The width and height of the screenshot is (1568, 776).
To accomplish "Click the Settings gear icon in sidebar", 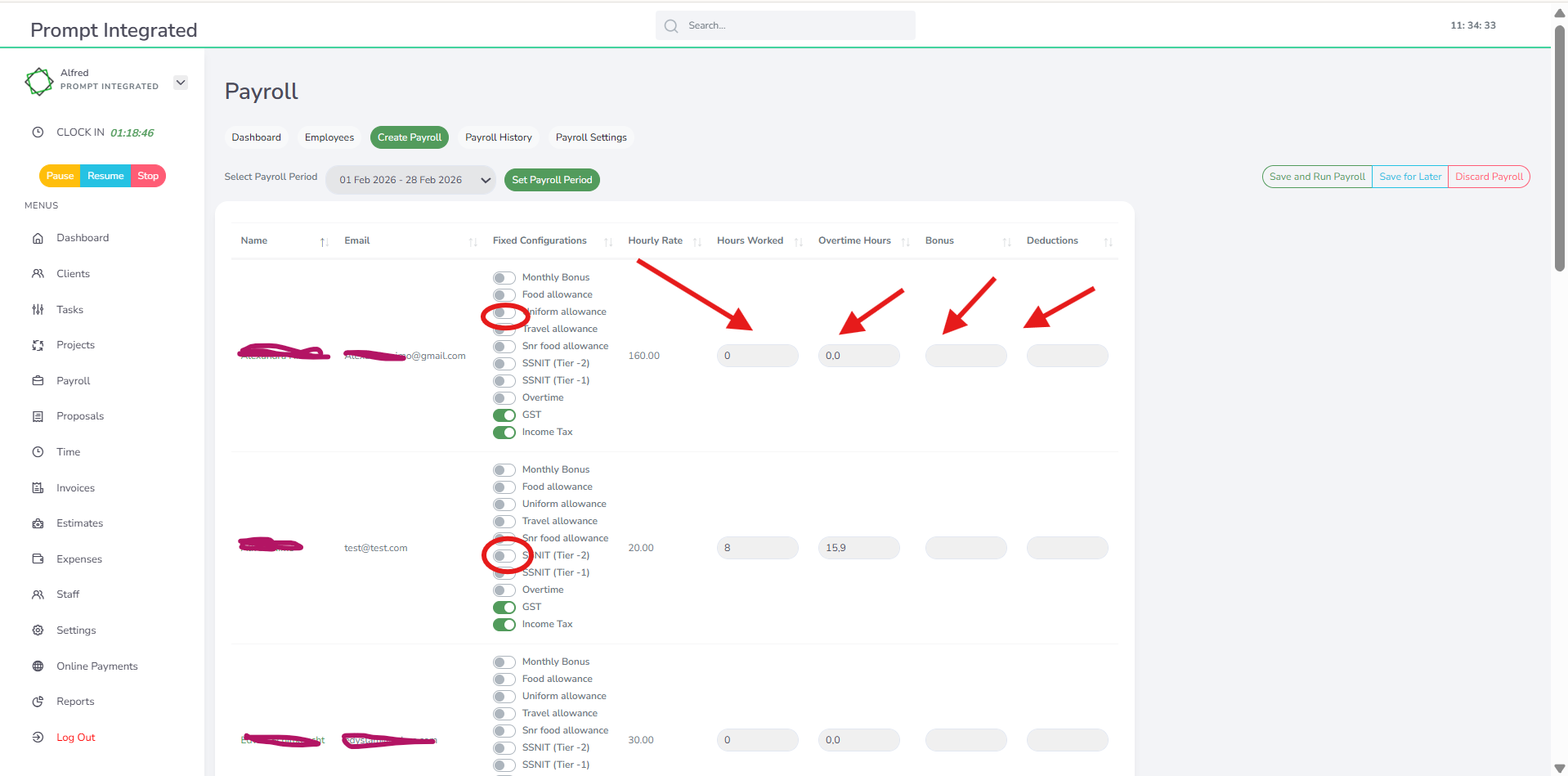I will [x=38, y=630].
